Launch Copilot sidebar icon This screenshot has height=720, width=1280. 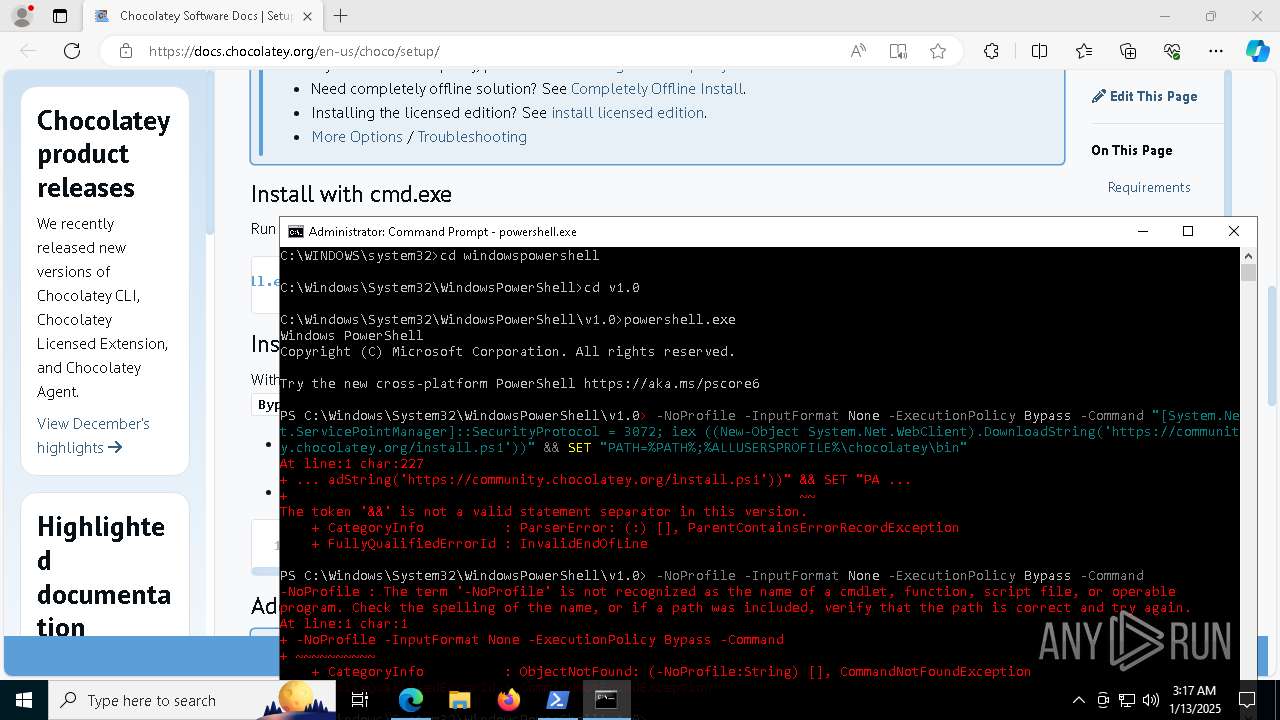coord(1257,51)
